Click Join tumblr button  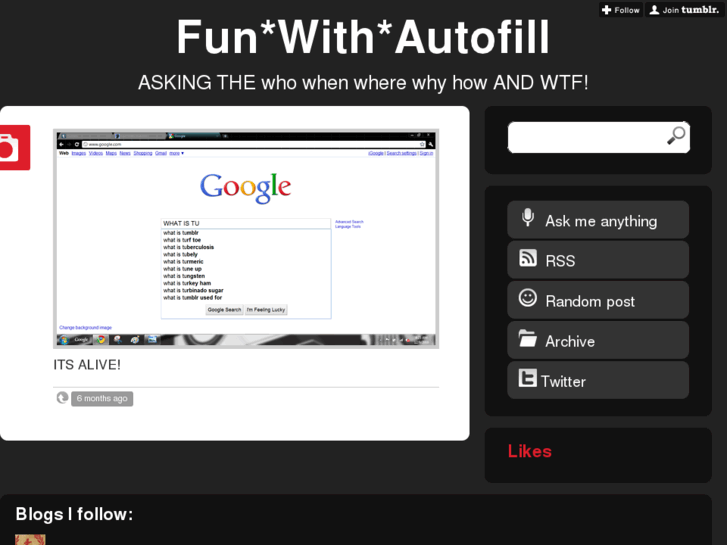pos(684,10)
